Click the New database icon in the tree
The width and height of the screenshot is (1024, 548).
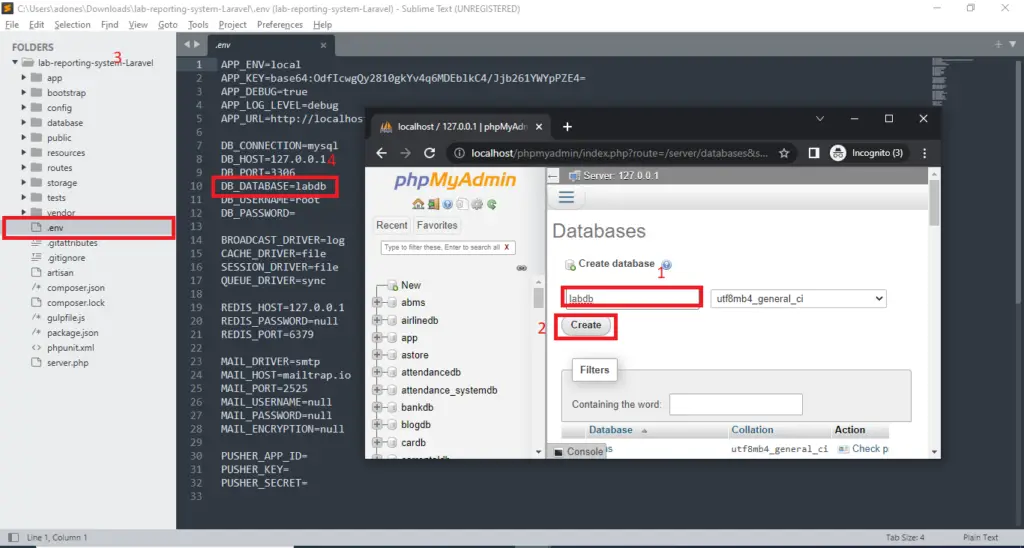pos(392,285)
